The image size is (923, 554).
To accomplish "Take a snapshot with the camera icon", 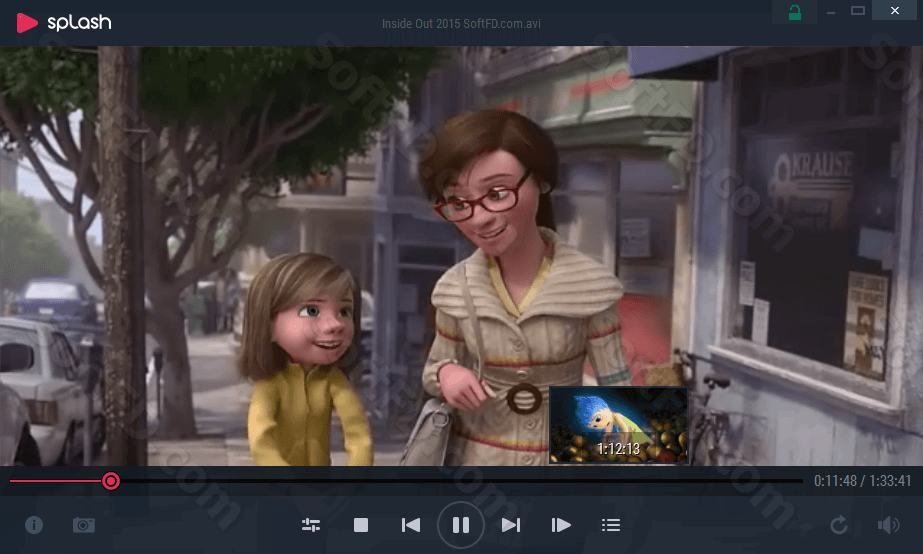I will 84,525.
